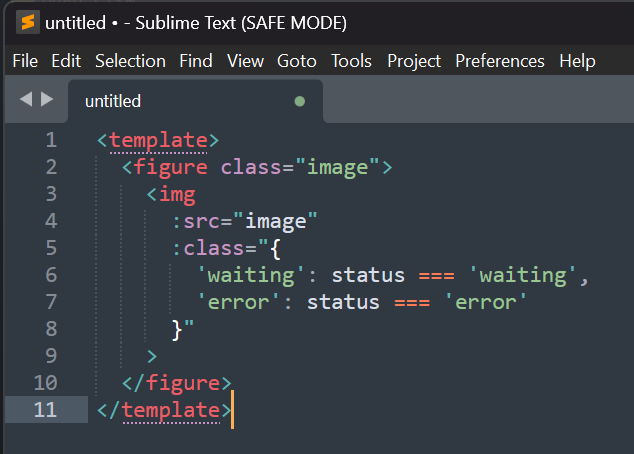Click line number 11 in the gutter
Image resolution: width=634 pixels, height=454 pixels.
pos(46,410)
